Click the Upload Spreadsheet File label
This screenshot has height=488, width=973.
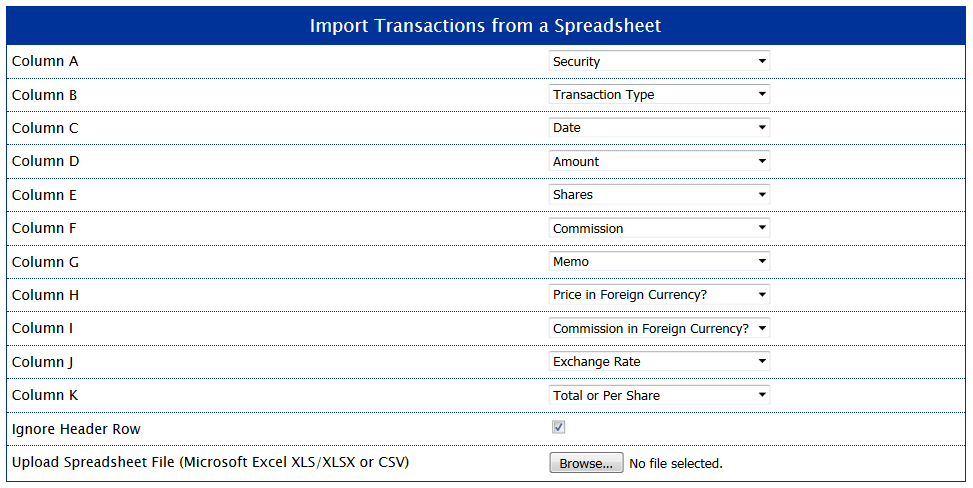tap(210, 463)
